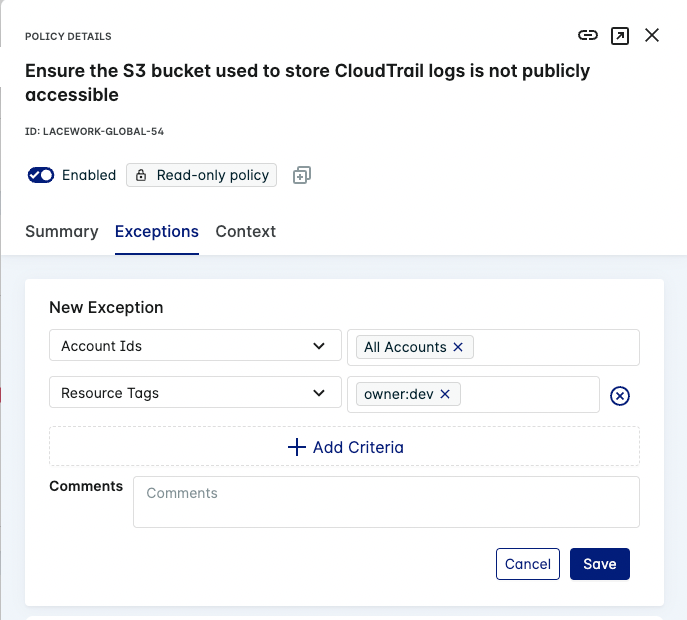
Task: Remove the owner:dev tag chip
Action: 445,394
